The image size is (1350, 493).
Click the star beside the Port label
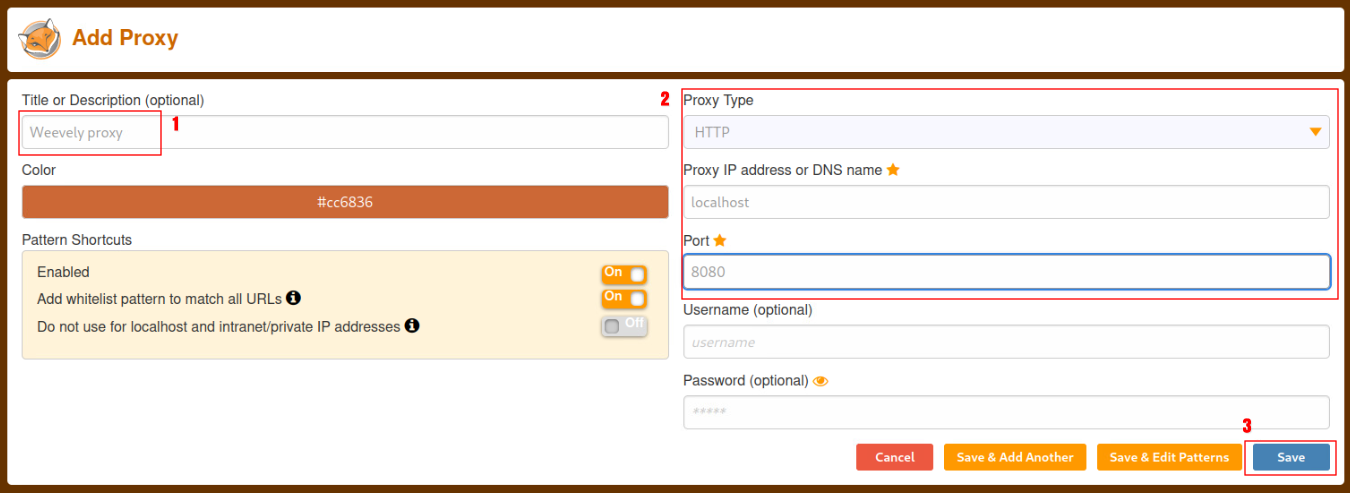[x=719, y=241]
